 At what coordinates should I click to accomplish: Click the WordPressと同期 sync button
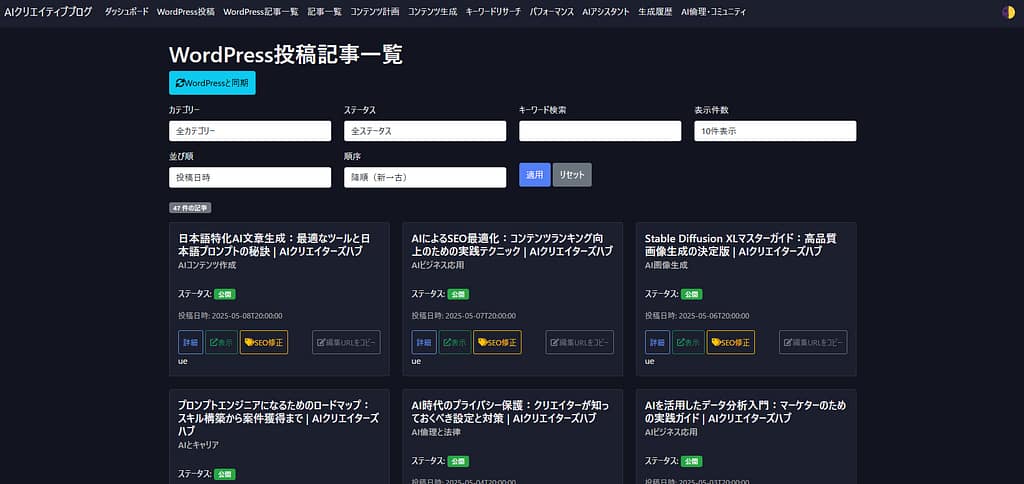[x=212, y=83]
